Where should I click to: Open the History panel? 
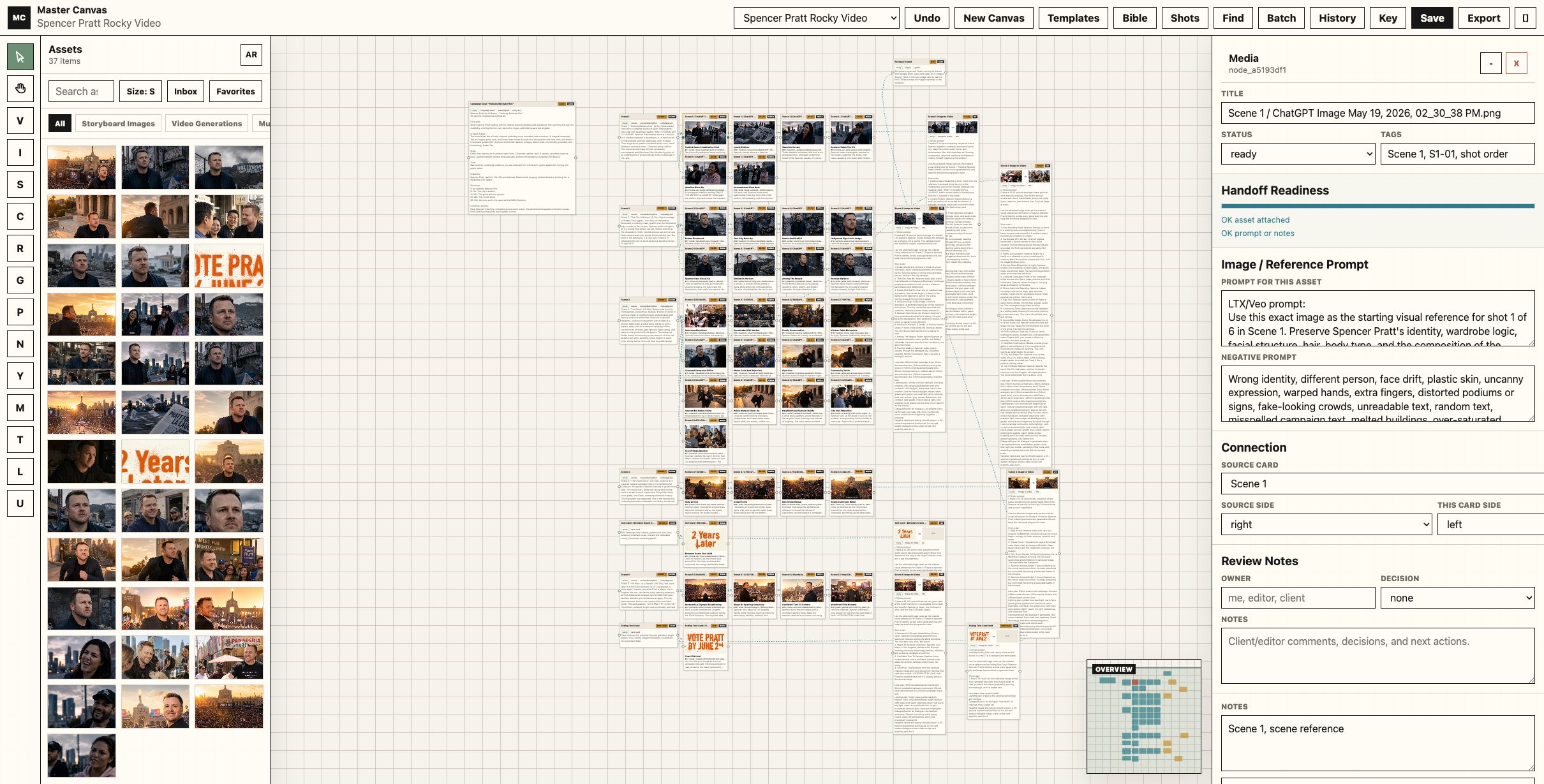[1337, 18]
